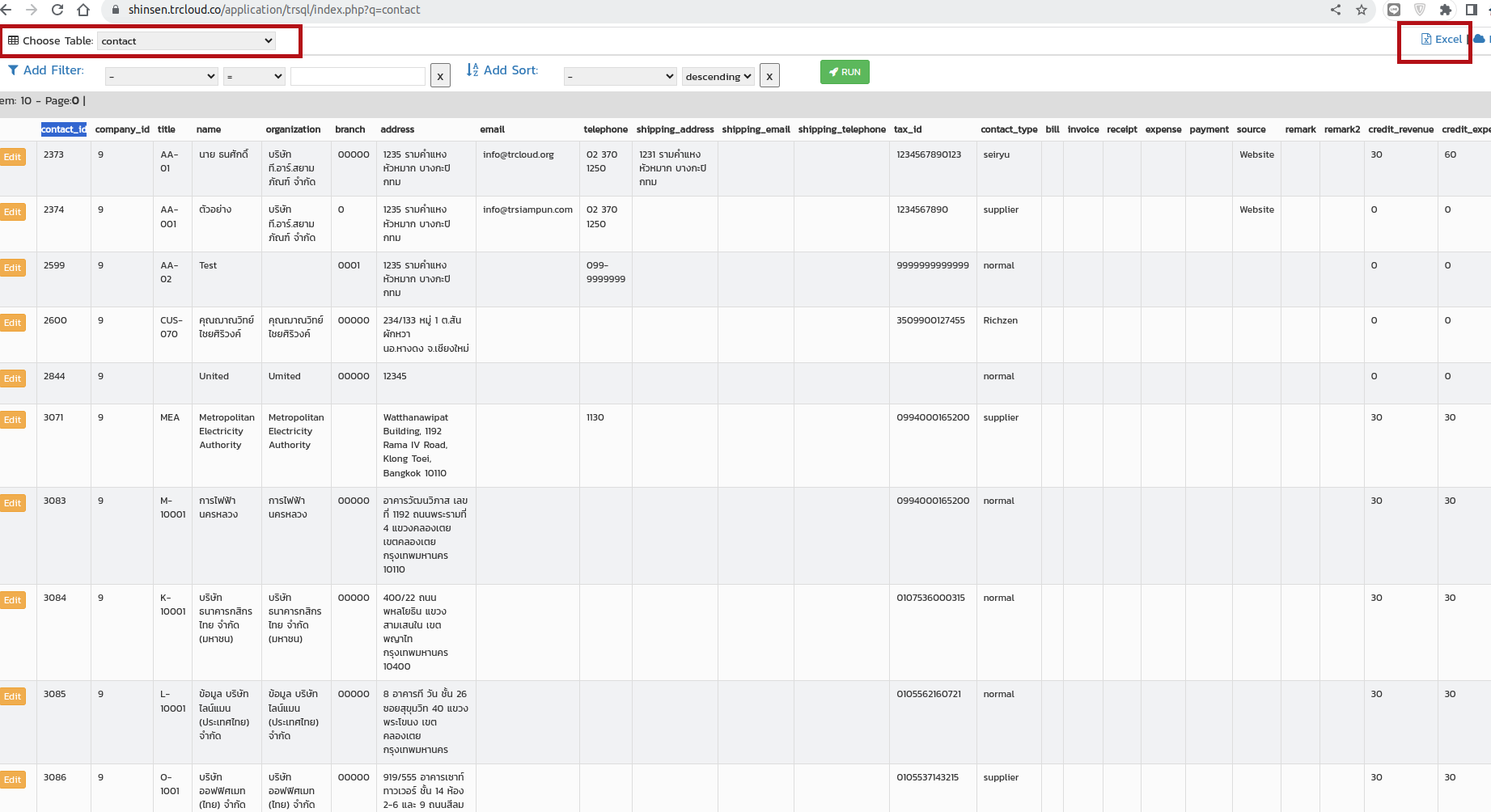Edit contact row 2844

click(12, 379)
